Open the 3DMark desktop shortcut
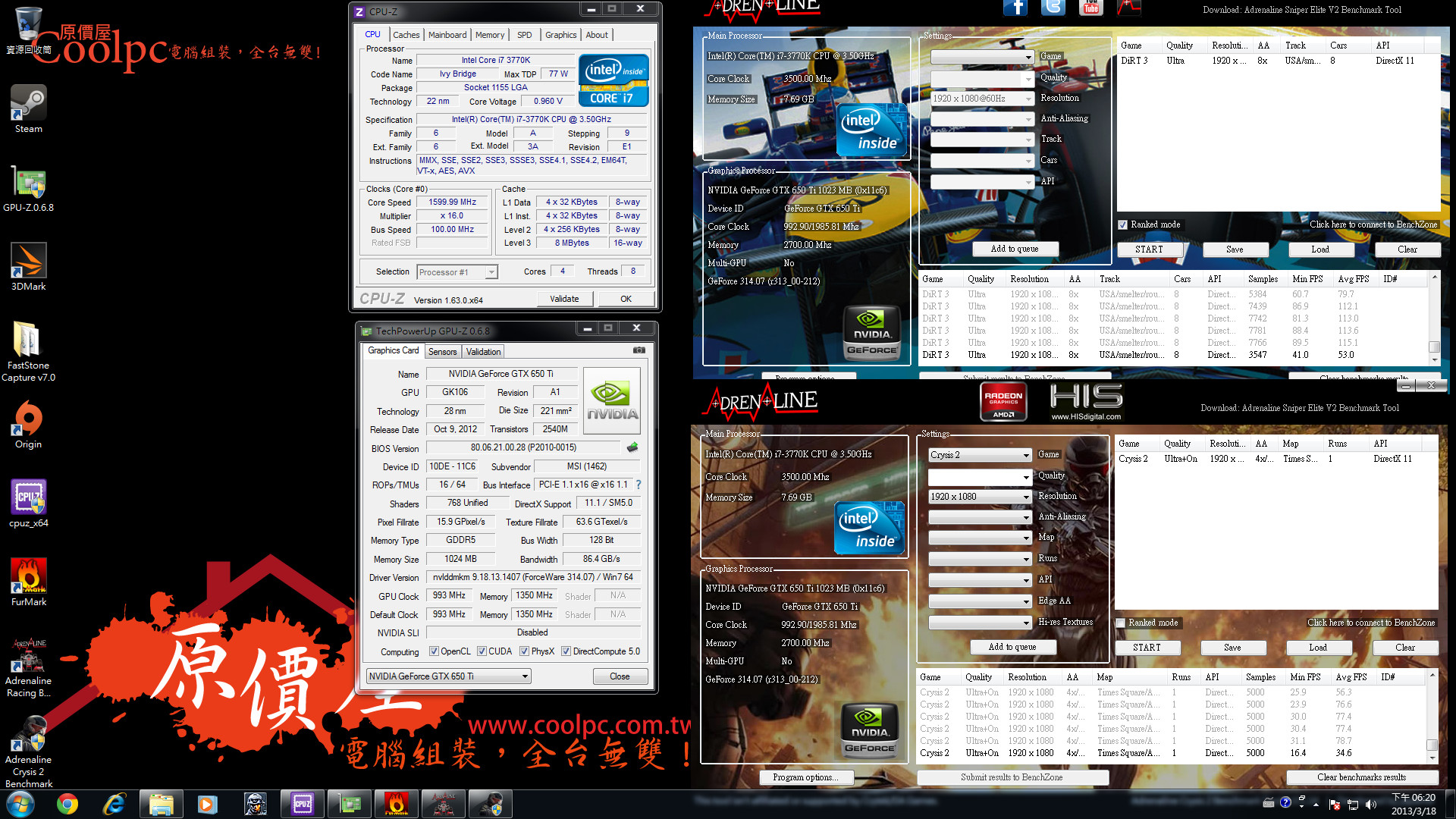 [28, 267]
